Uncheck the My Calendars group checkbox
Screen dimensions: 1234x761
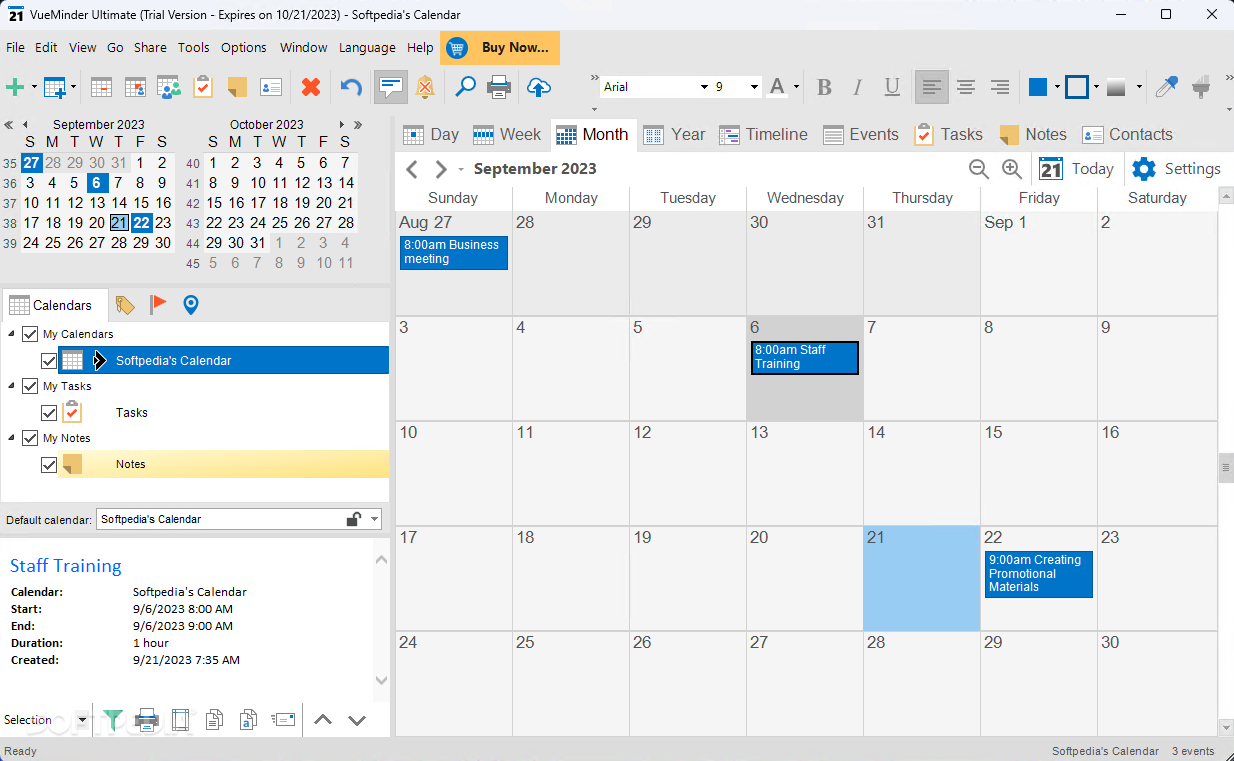tap(30, 334)
